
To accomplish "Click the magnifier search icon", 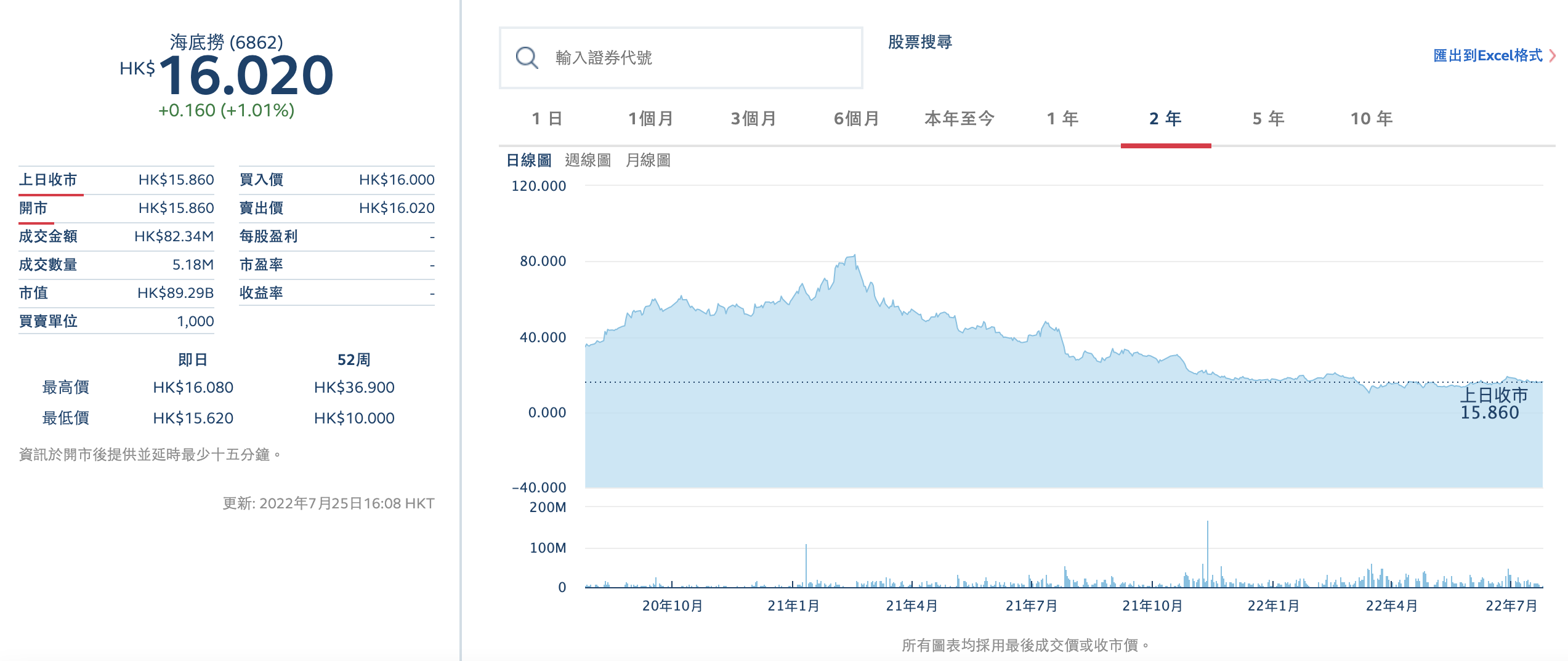I will tap(527, 58).
